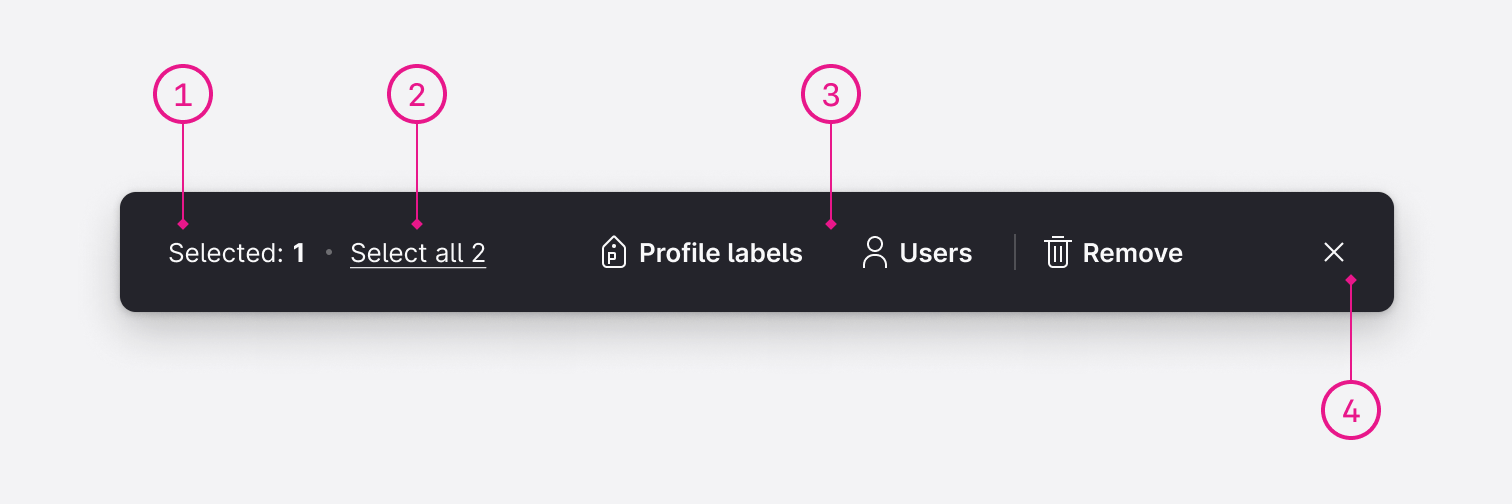Click the pink diamond pointer beside 'Profile labels'

coord(831,224)
